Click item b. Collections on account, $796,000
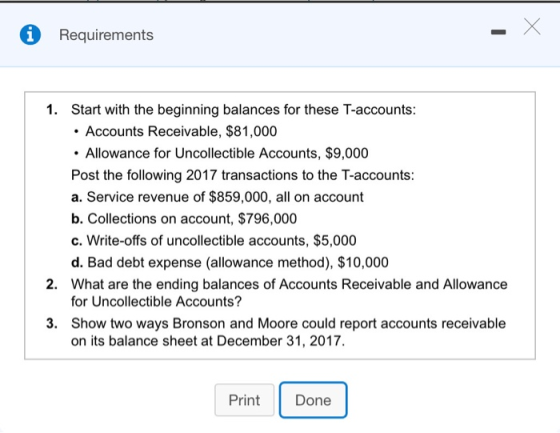Image resolution: width=560 pixels, height=433 pixels. point(184,219)
